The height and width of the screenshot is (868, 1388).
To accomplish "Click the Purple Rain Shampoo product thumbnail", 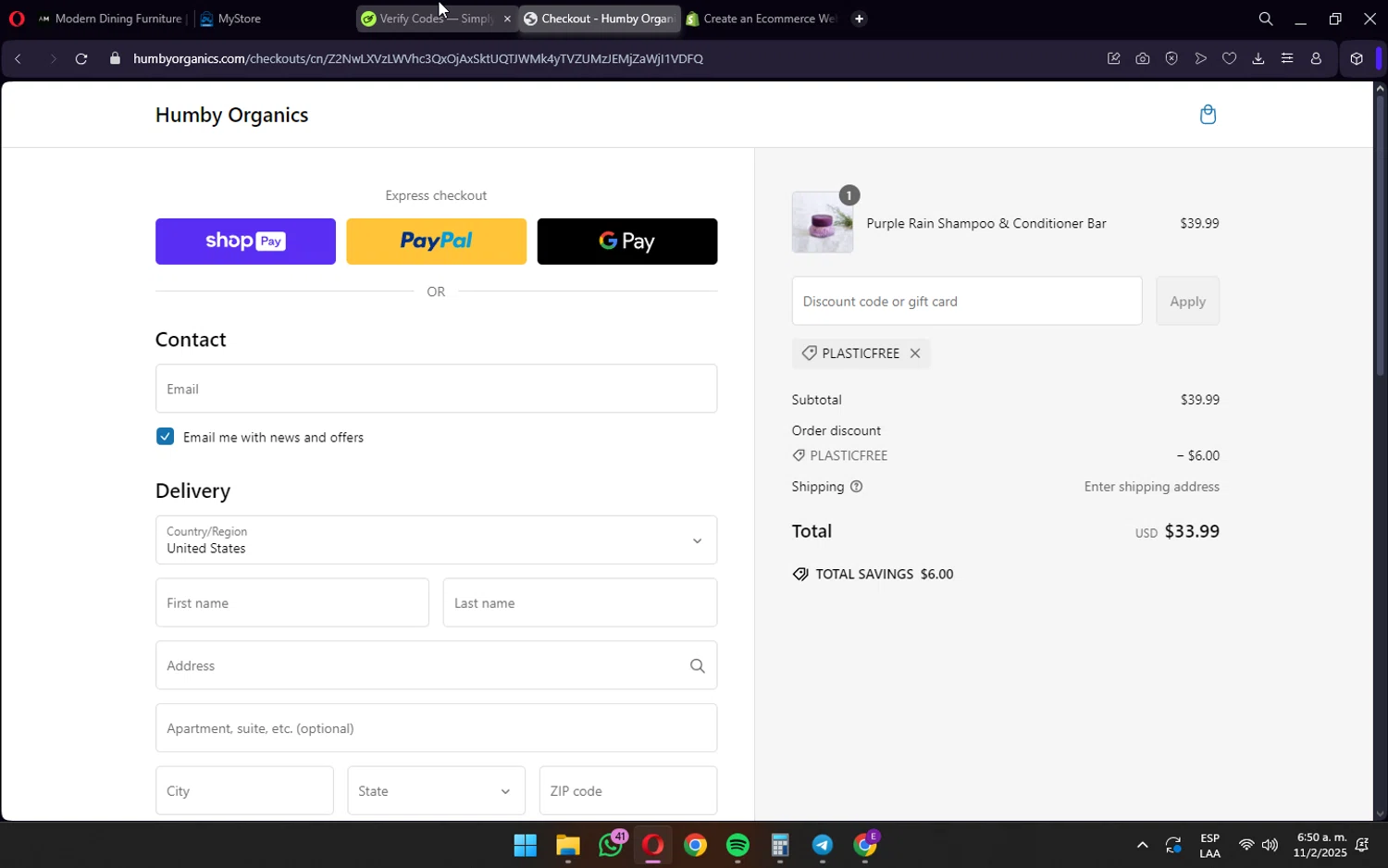I will [x=822, y=222].
